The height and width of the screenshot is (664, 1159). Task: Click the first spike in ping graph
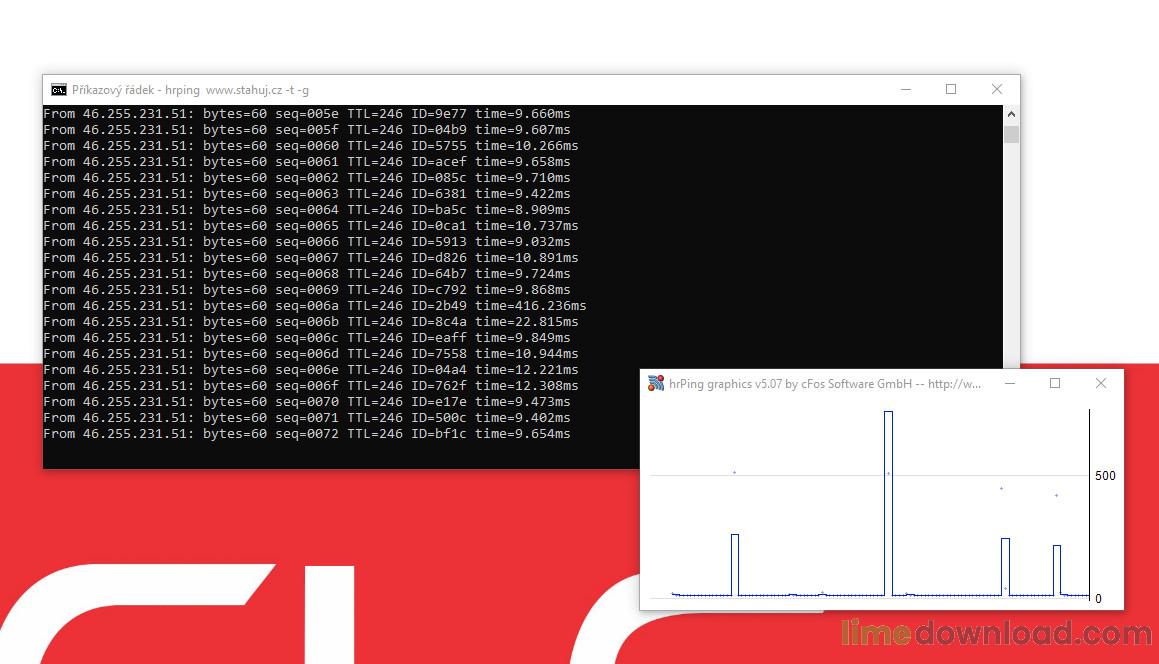(735, 564)
